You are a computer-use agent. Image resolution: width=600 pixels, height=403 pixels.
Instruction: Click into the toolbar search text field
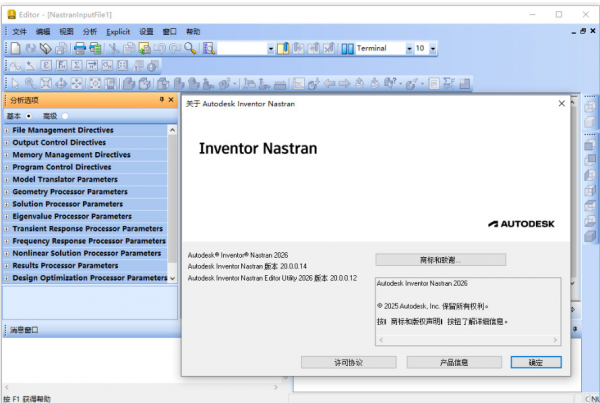(242, 49)
